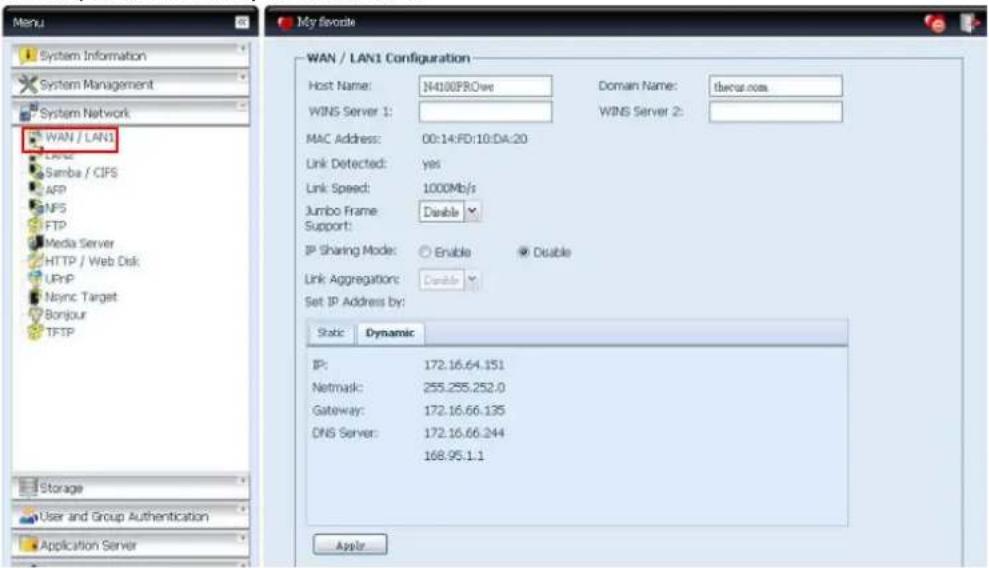The image size is (989, 568).
Task: Open UPnP settings in the tree
Action: point(59,279)
